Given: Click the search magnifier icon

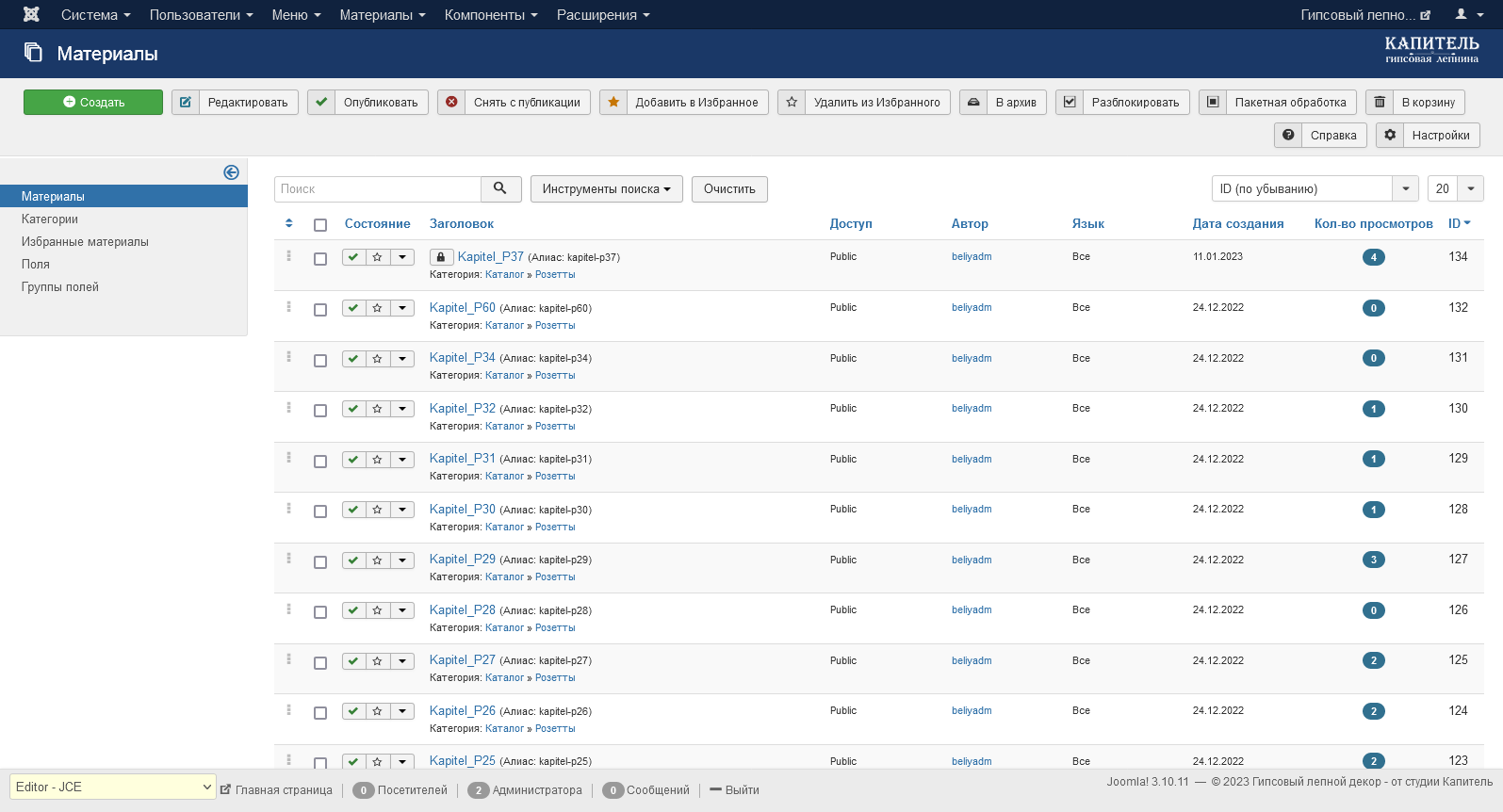Looking at the screenshot, I should pos(500,188).
